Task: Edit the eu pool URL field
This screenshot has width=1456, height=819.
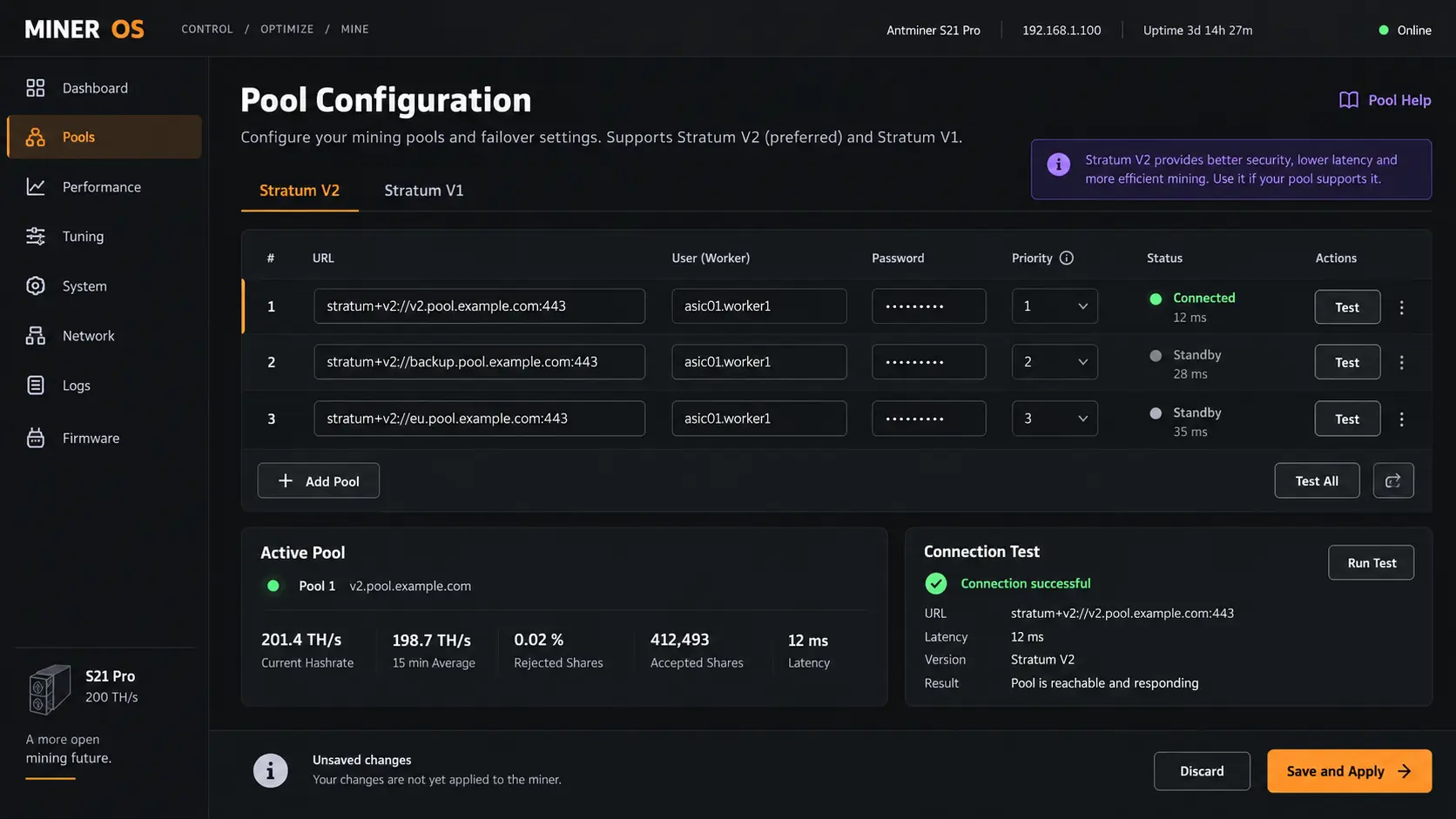Action: pyautogui.click(x=479, y=419)
